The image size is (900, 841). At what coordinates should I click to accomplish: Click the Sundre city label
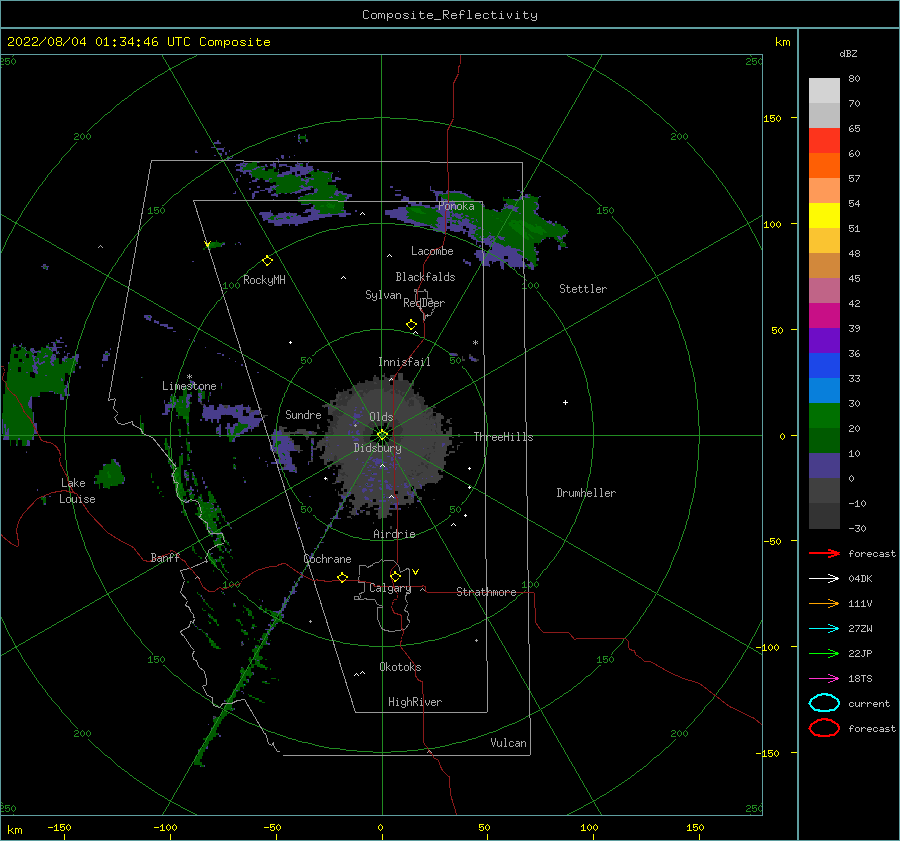pos(303,414)
